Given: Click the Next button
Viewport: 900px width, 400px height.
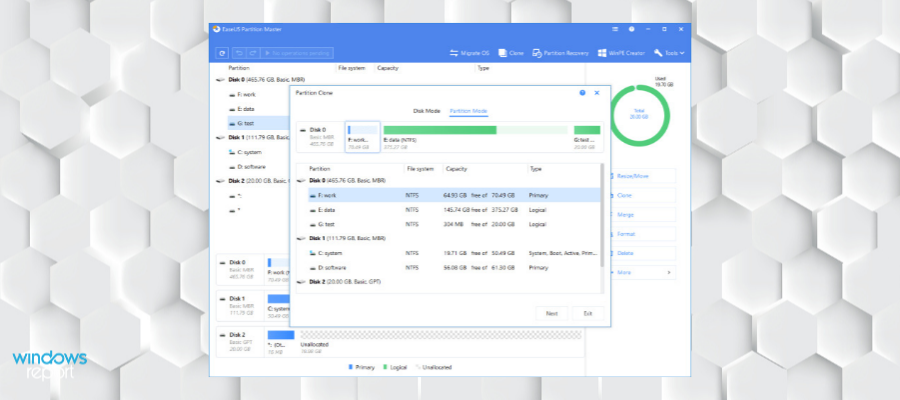Looking at the screenshot, I should [552, 314].
